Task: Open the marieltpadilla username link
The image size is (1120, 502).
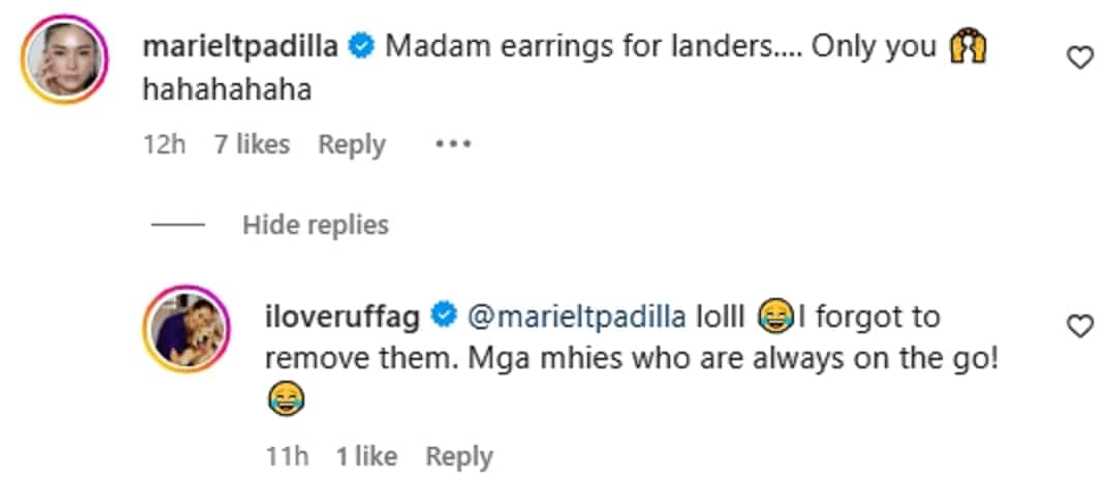Action: point(241,48)
